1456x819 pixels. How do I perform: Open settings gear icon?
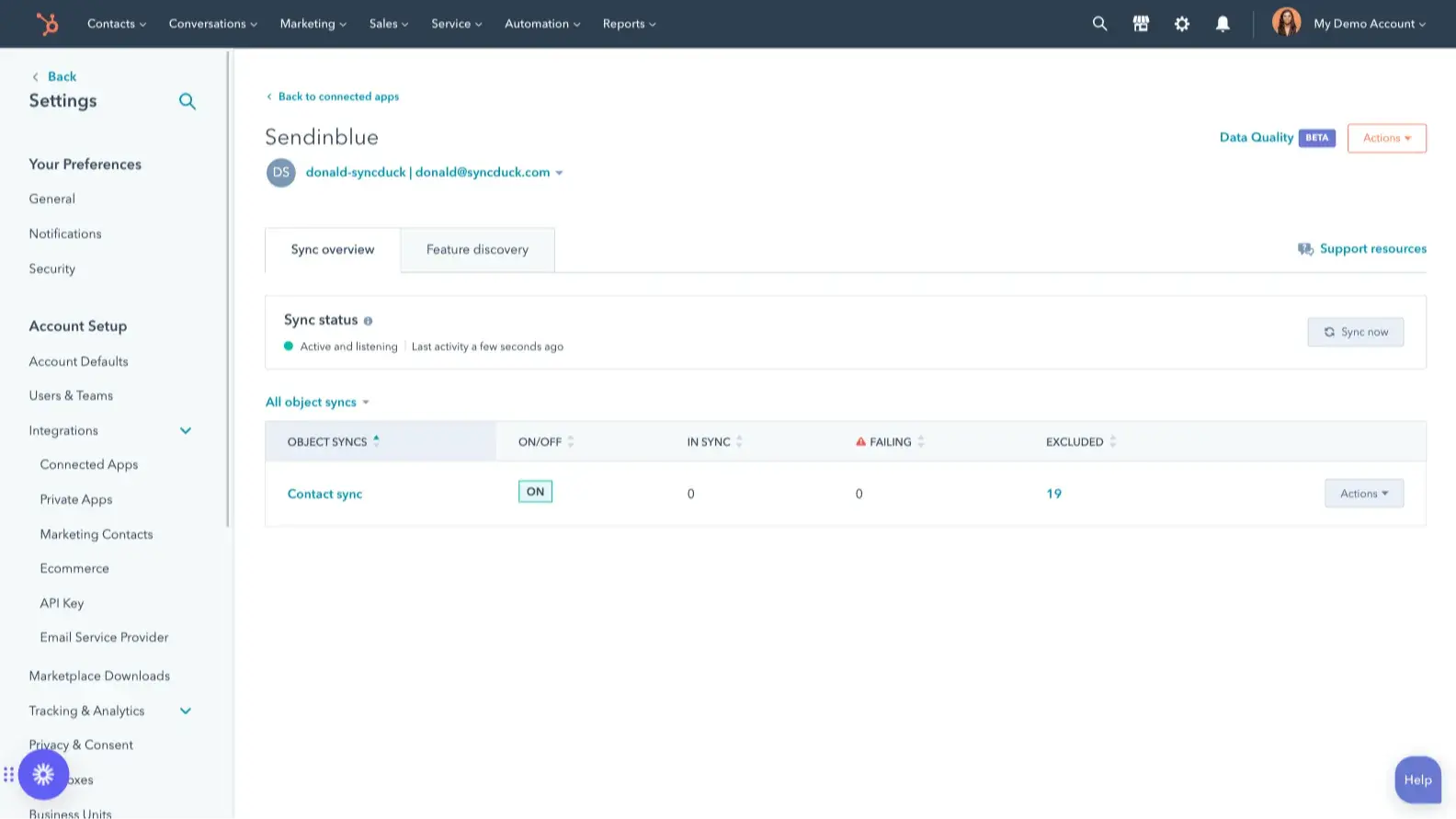1182,24
